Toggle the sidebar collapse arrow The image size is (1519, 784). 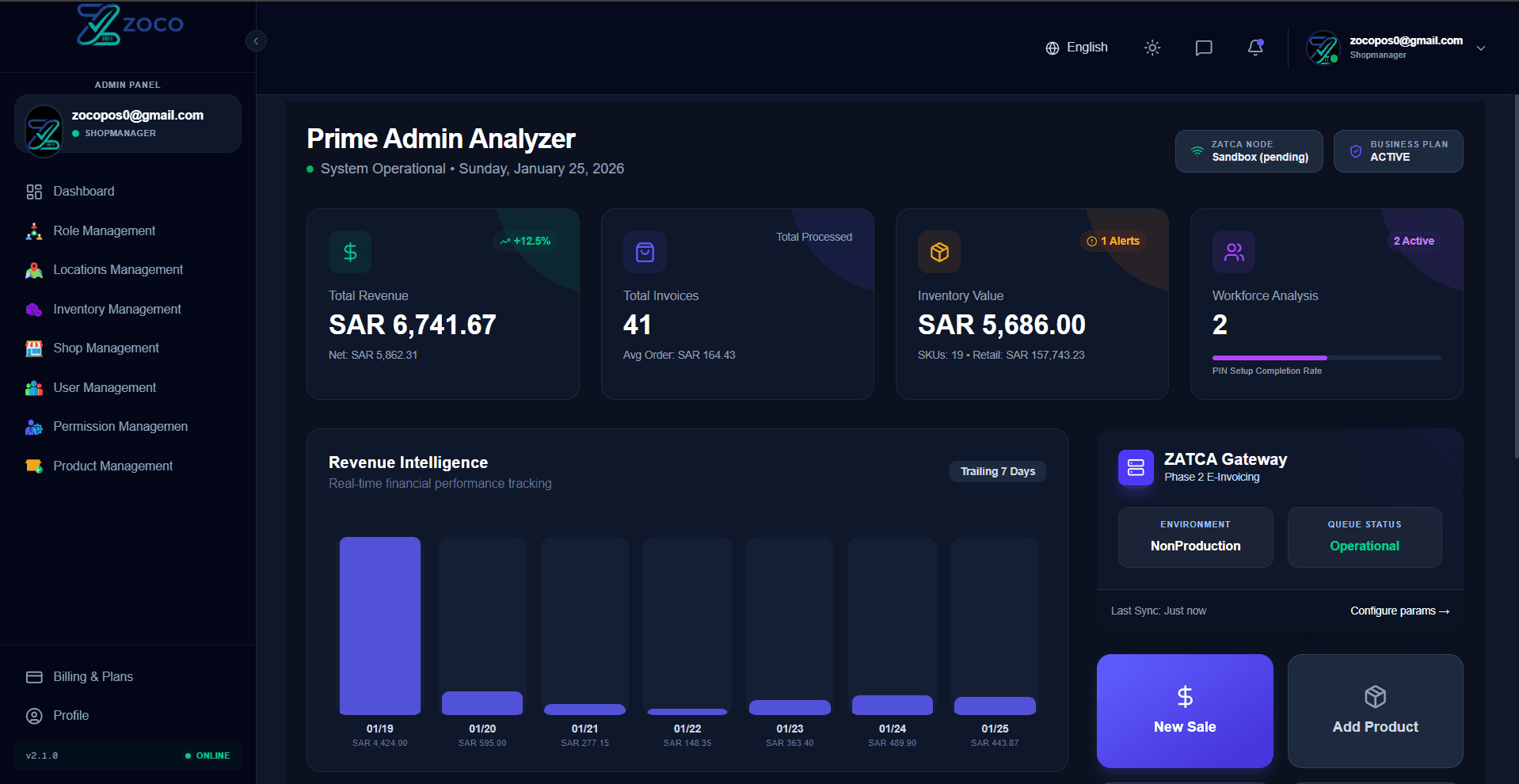(256, 40)
